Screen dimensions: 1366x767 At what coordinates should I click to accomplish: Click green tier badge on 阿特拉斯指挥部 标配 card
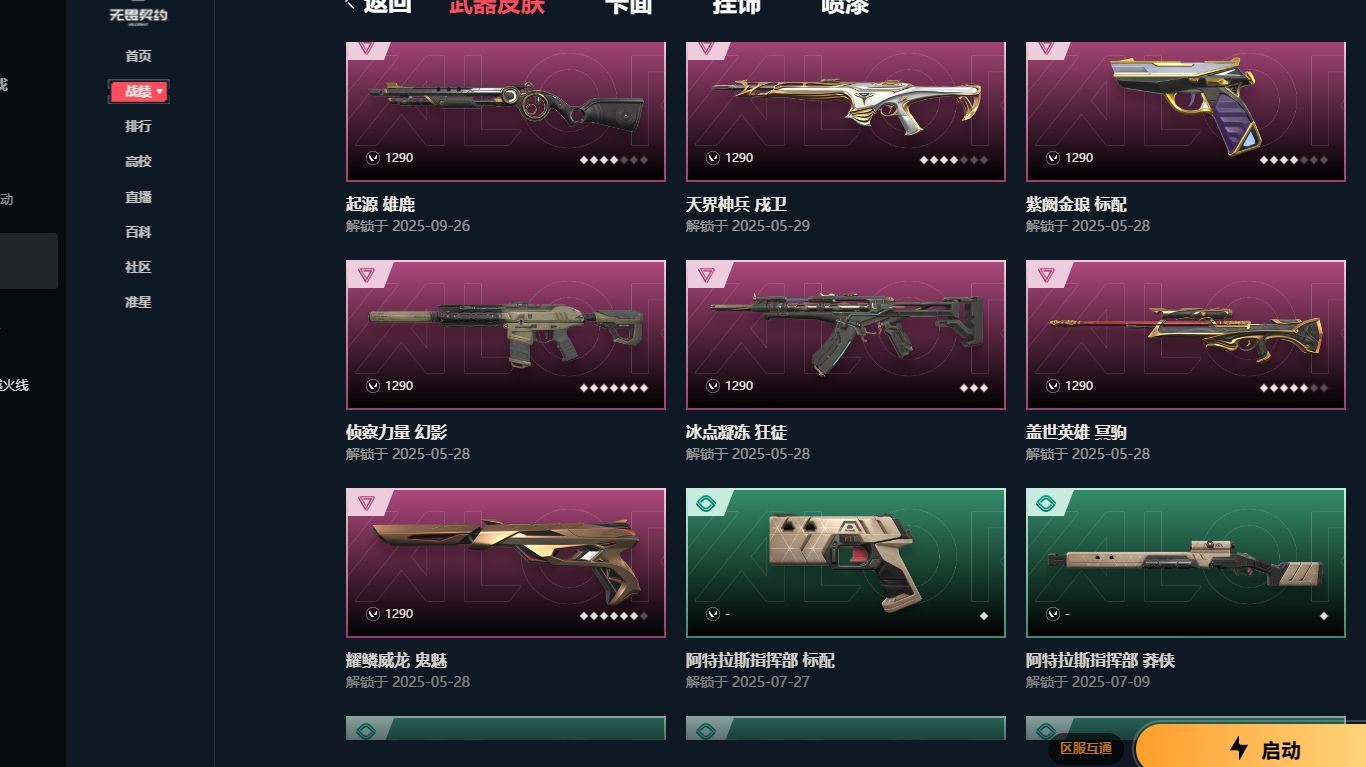707,503
